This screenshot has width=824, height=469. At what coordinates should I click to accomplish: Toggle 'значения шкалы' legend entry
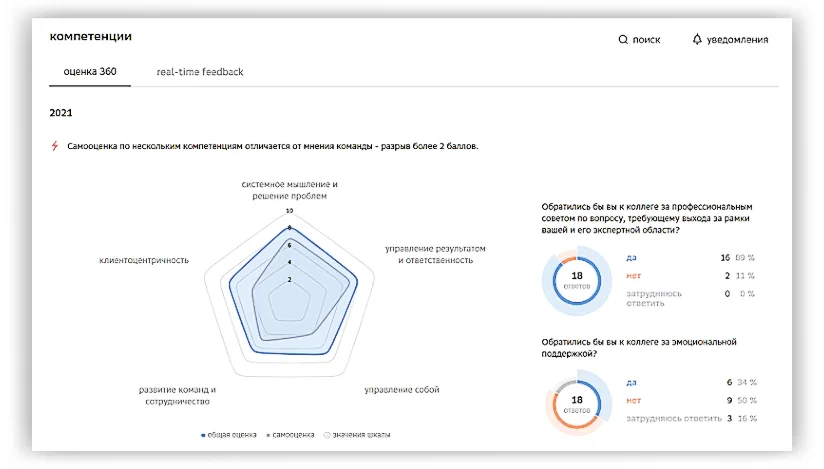click(x=357, y=435)
